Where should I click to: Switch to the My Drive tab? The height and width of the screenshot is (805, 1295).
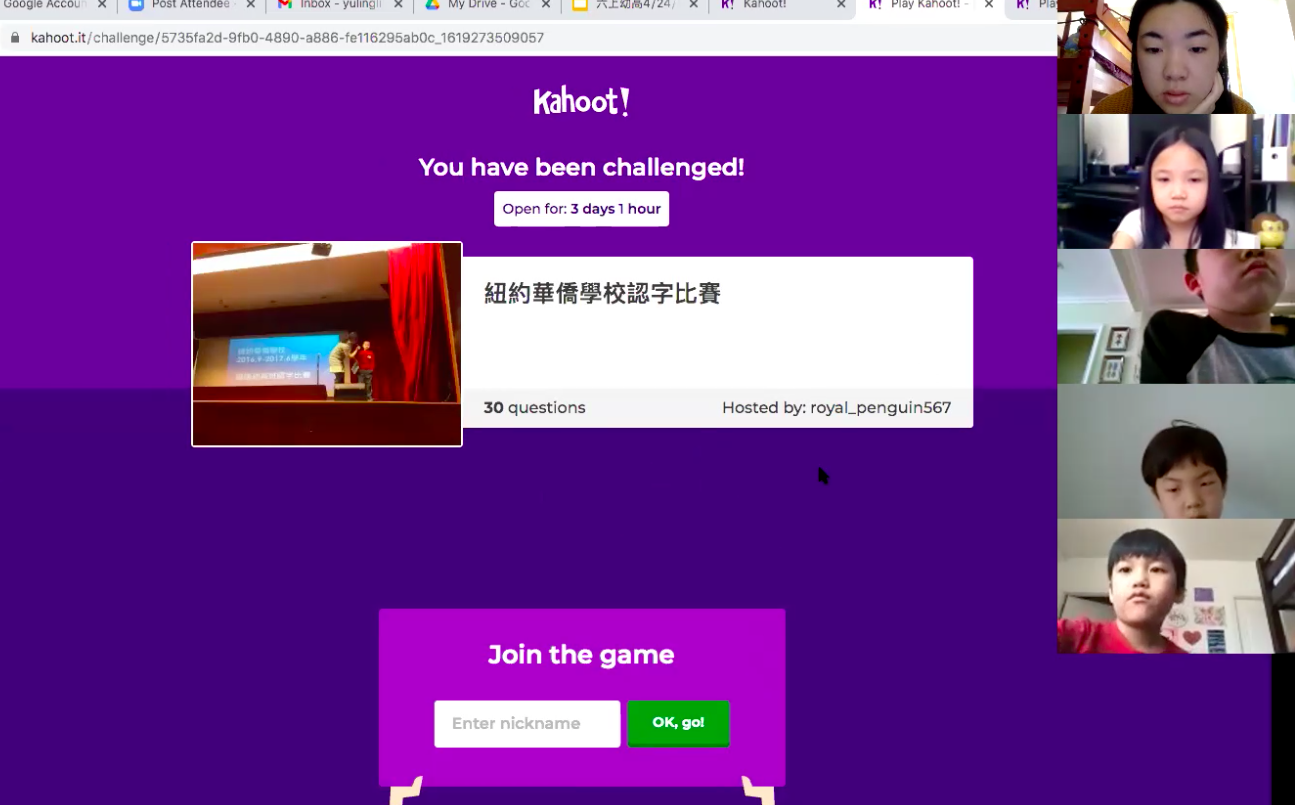coord(488,5)
